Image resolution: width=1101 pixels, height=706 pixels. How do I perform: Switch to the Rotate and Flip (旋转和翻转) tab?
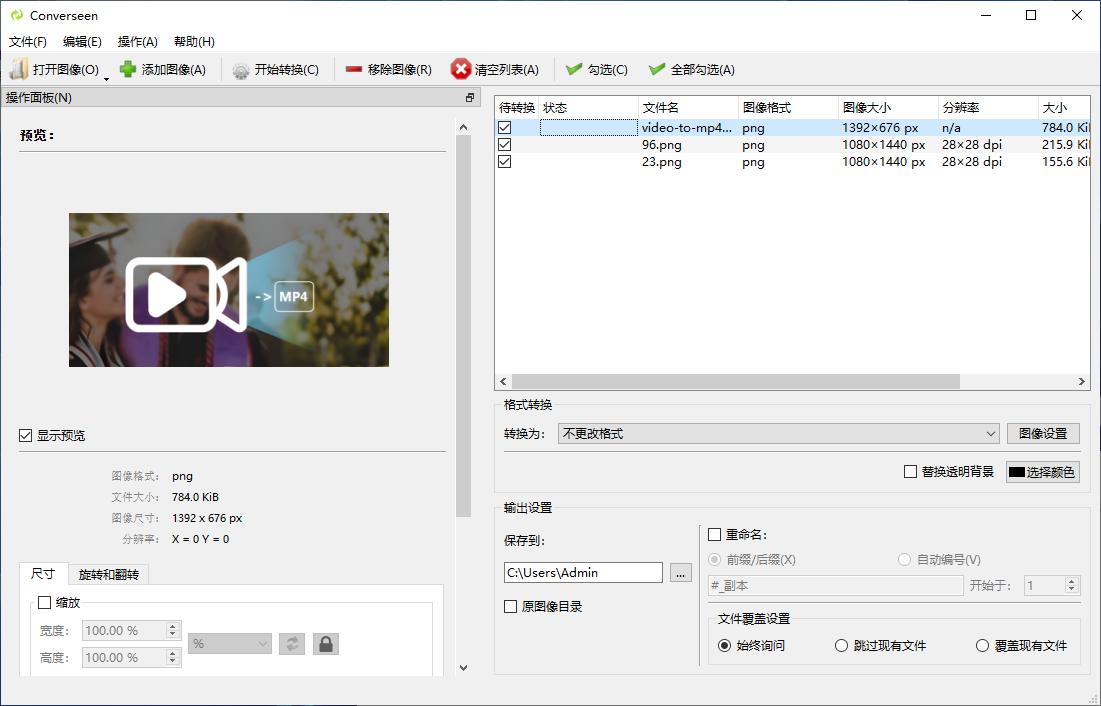point(108,575)
